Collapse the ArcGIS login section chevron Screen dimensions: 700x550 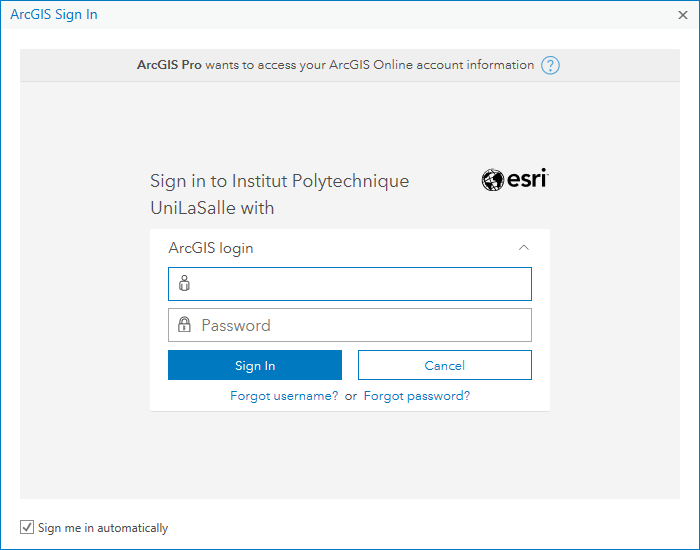point(524,247)
